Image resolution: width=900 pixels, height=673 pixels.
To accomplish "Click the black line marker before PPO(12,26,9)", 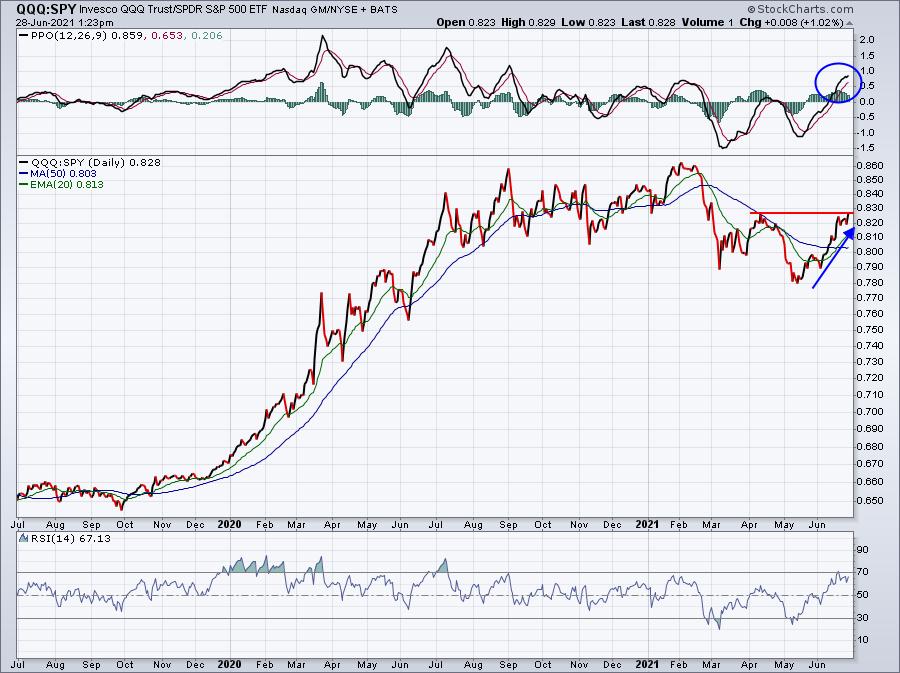I will [23, 36].
